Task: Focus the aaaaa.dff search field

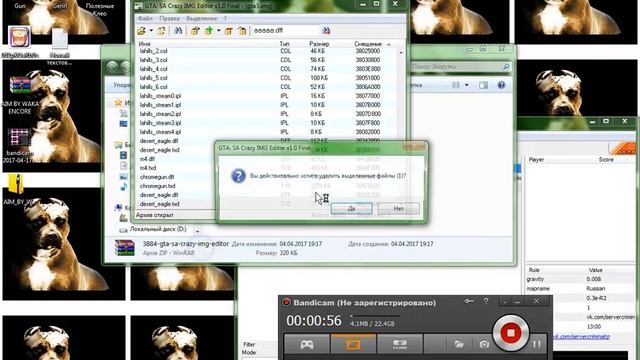Action: tap(285, 31)
